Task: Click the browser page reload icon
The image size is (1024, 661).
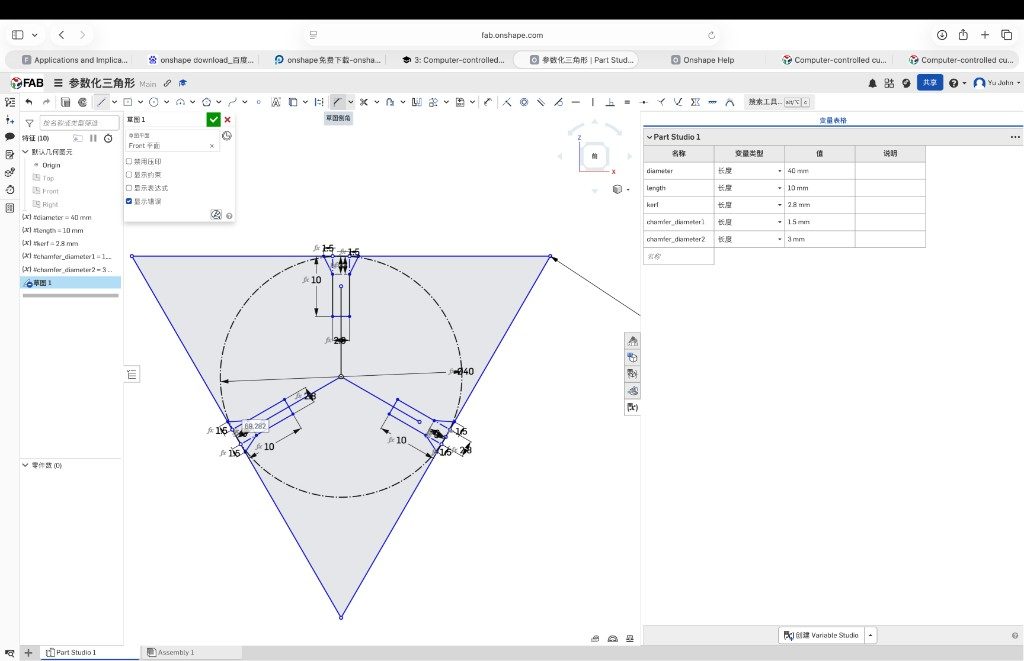Action: [711, 35]
